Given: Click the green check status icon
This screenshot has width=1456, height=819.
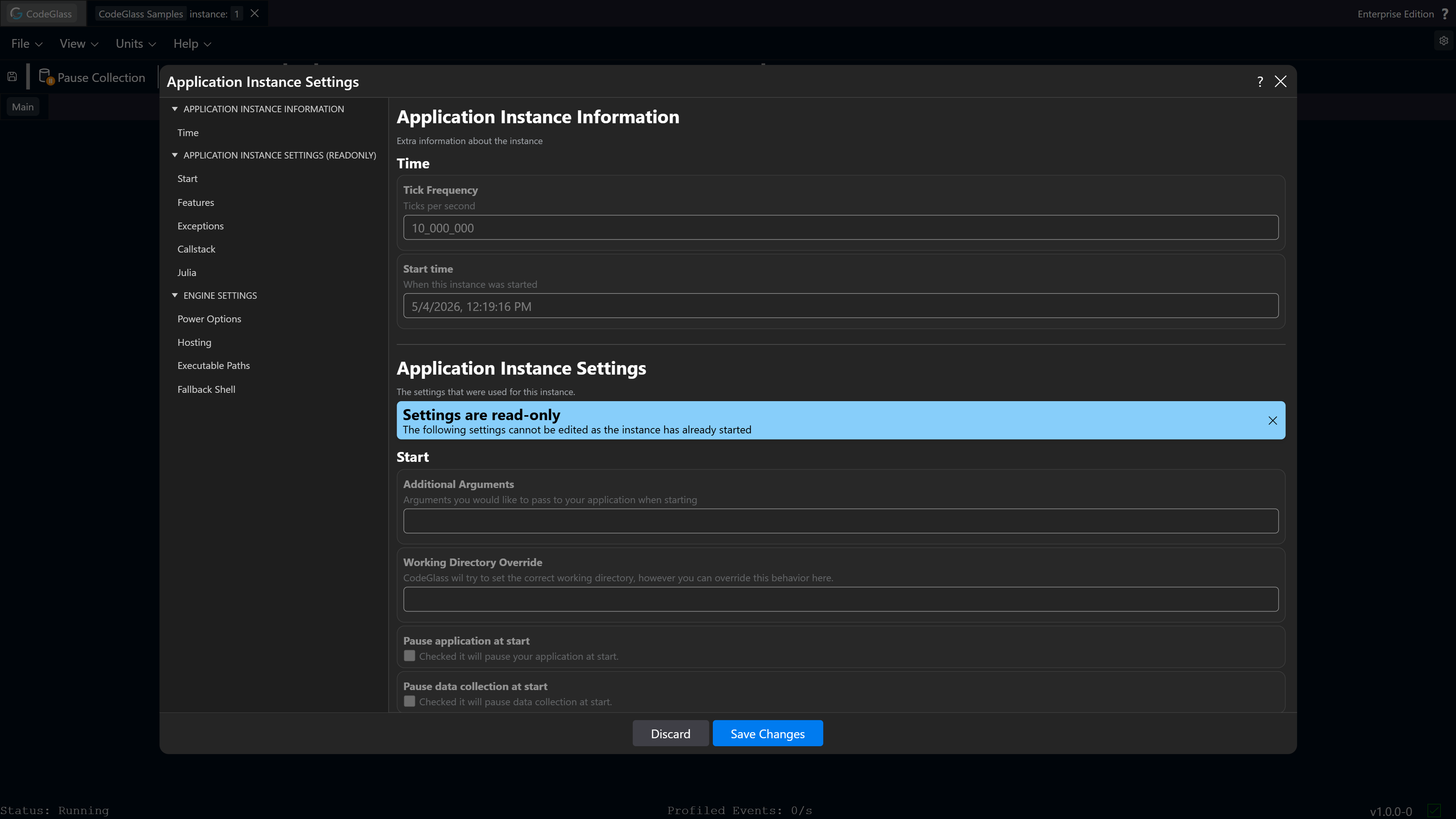Looking at the screenshot, I should click(1433, 811).
